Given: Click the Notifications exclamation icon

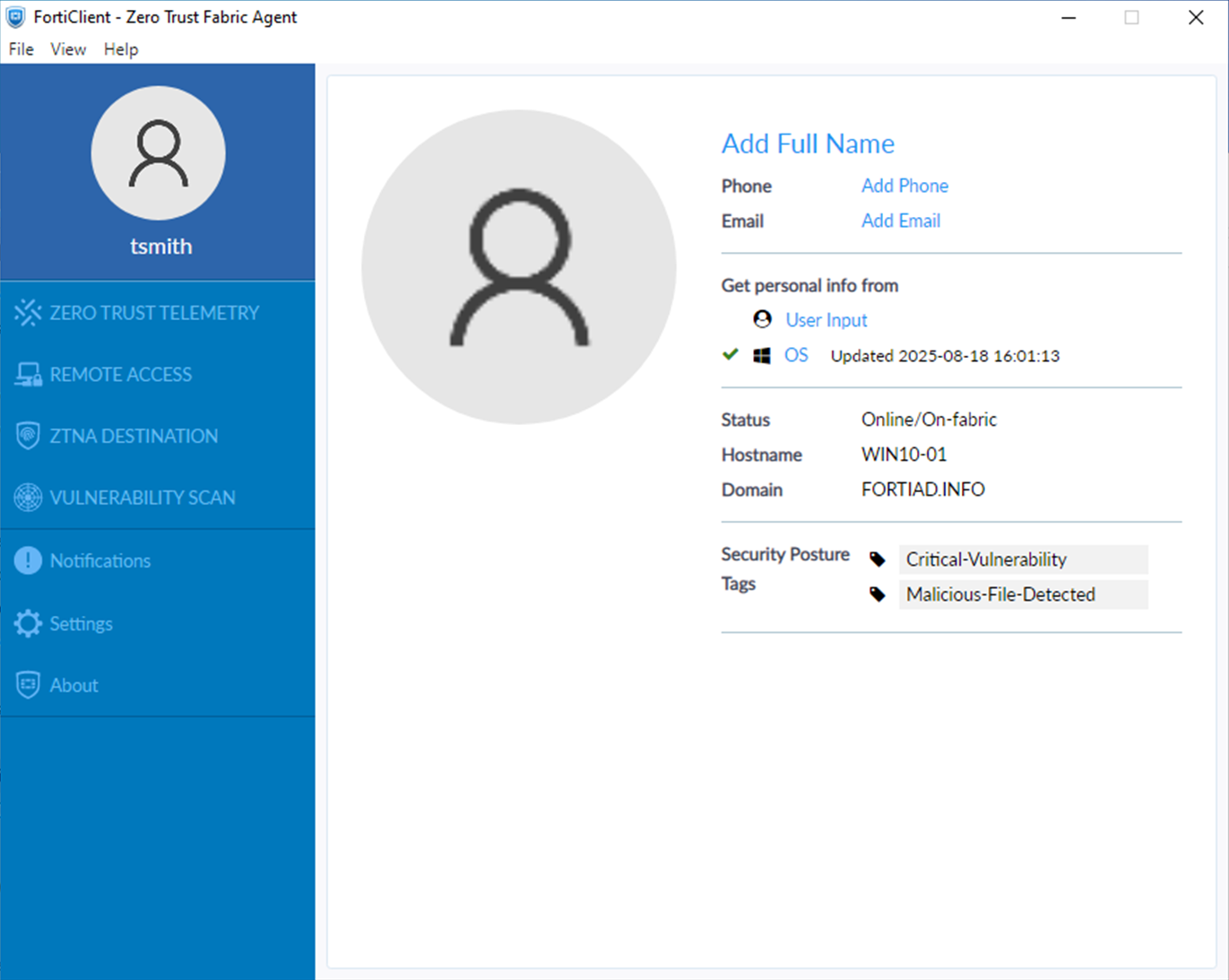Looking at the screenshot, I should pos(28,560).
